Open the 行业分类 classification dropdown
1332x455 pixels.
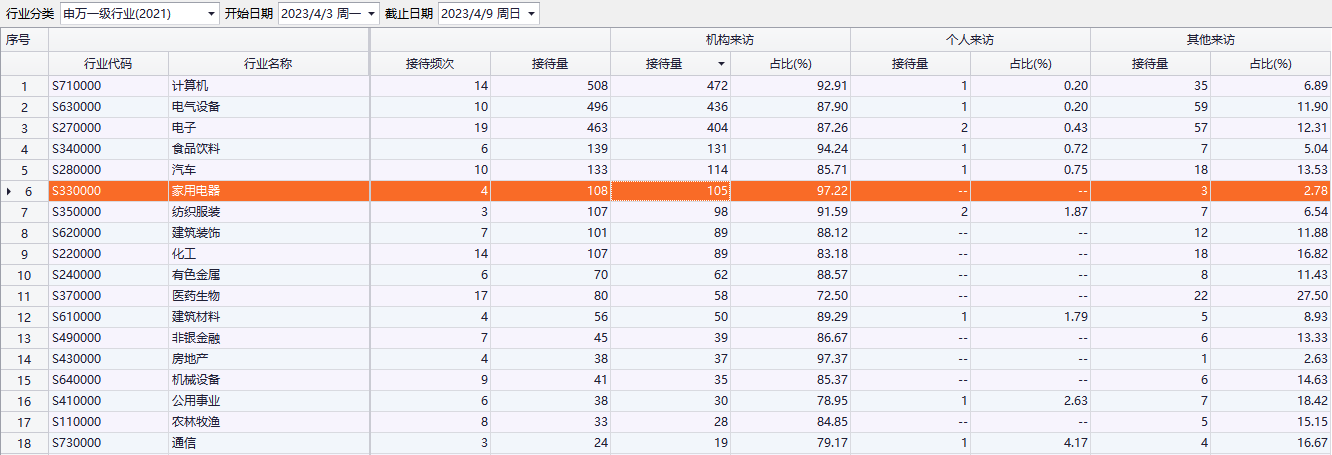tap(210, 14)
